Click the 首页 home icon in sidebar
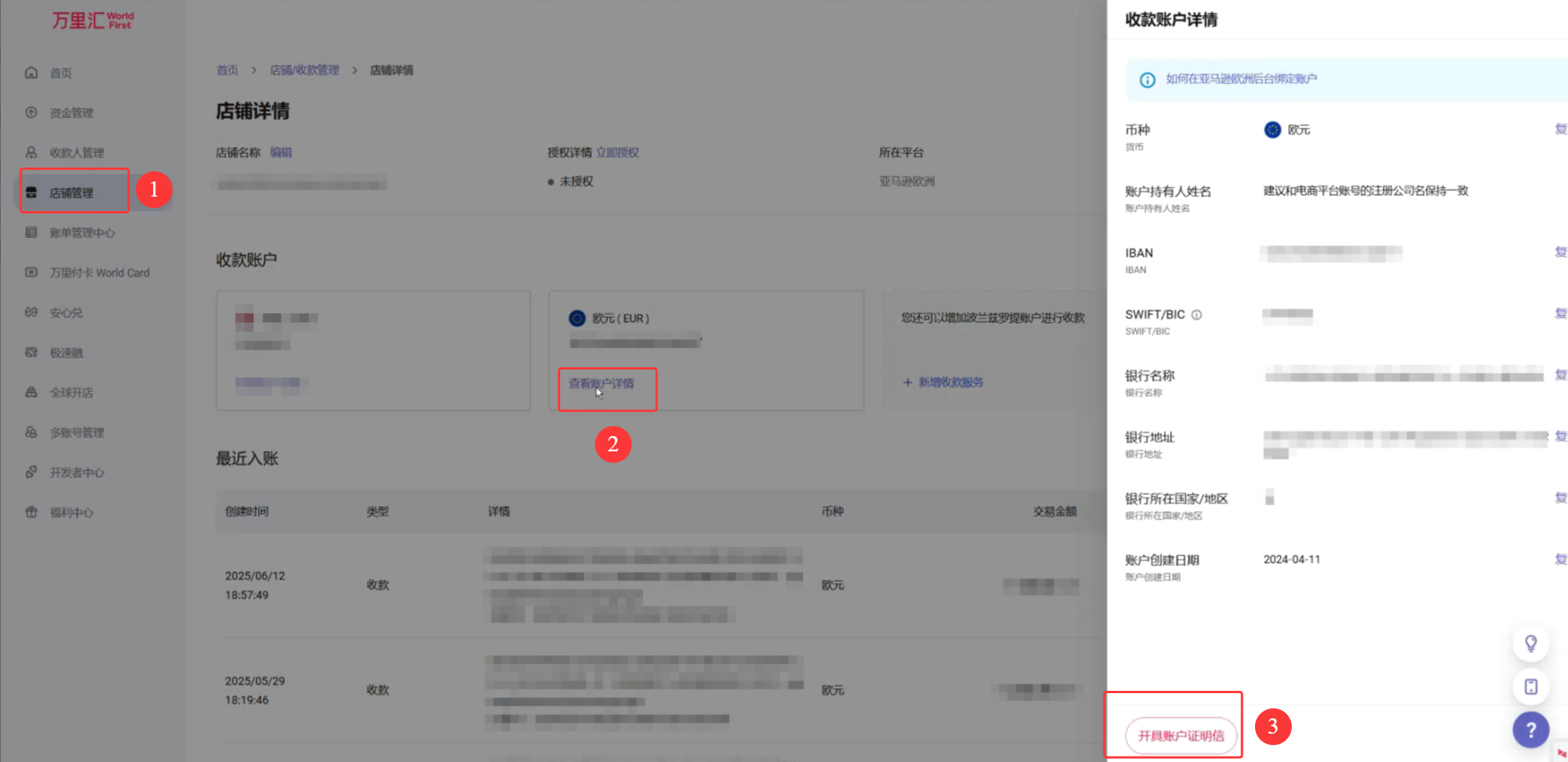 [x=31, y=73]
